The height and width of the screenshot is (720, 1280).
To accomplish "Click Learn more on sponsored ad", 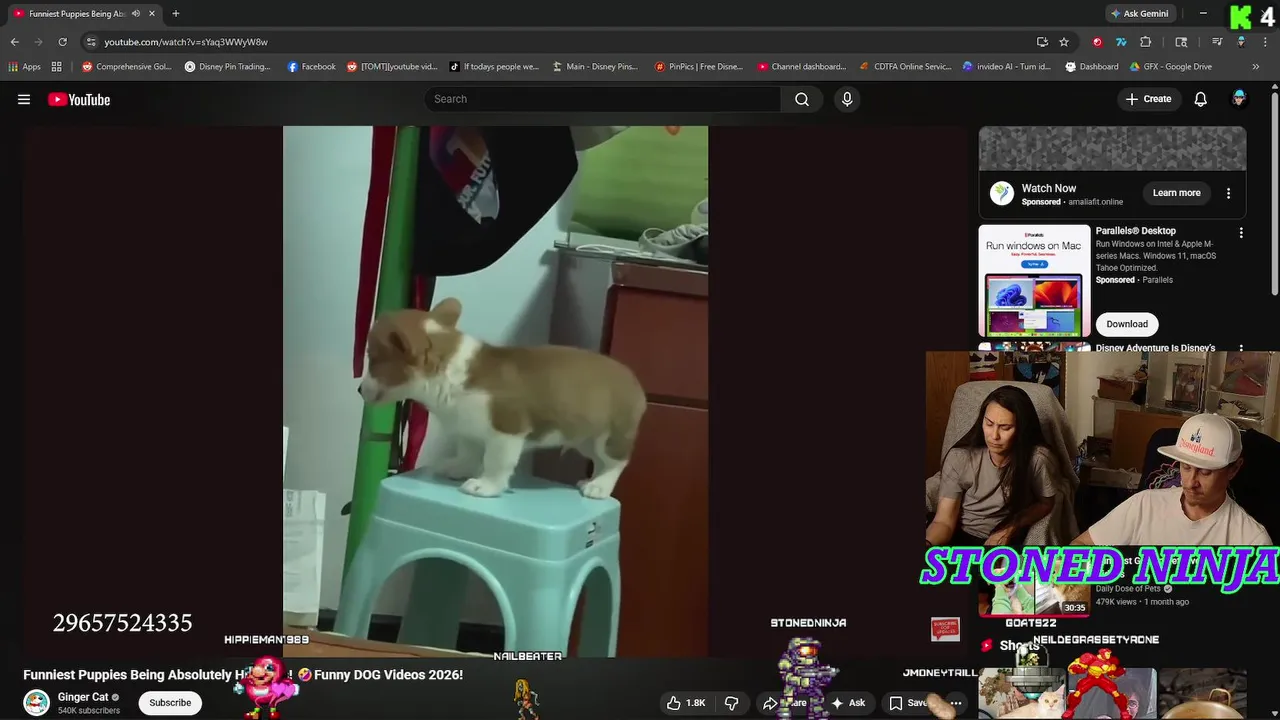I will tap(1176, 193).
